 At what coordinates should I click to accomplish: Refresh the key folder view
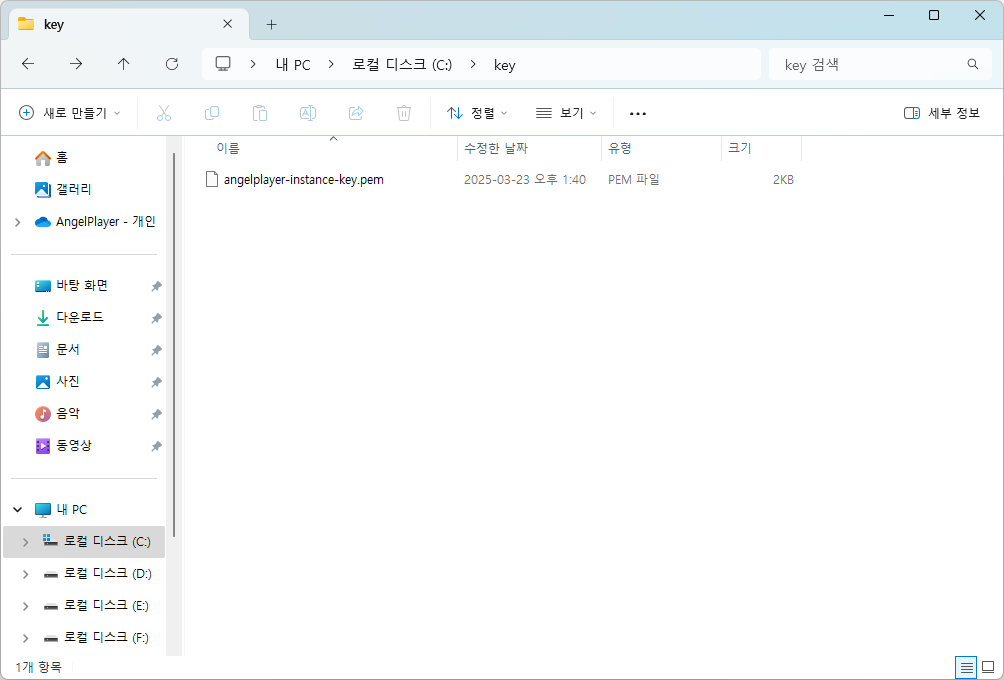pyautogui.click(x=172, y=64)
